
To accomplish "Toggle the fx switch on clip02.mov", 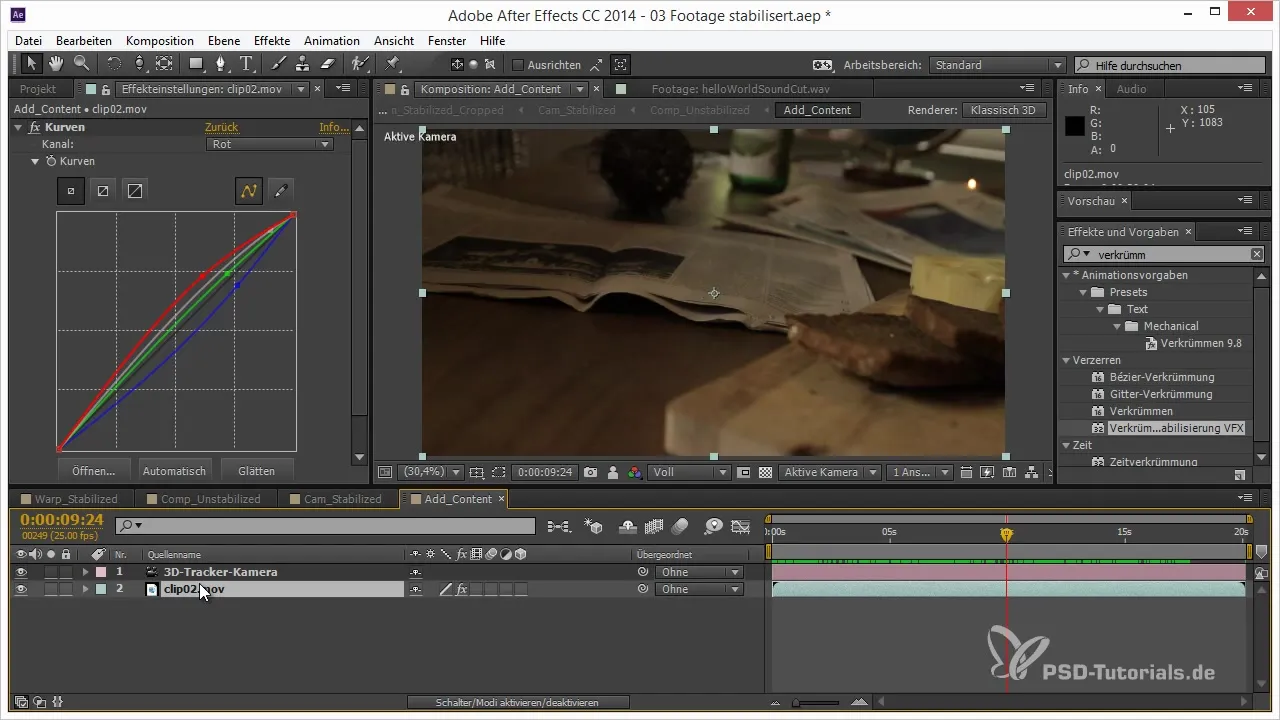I will 462,589.
